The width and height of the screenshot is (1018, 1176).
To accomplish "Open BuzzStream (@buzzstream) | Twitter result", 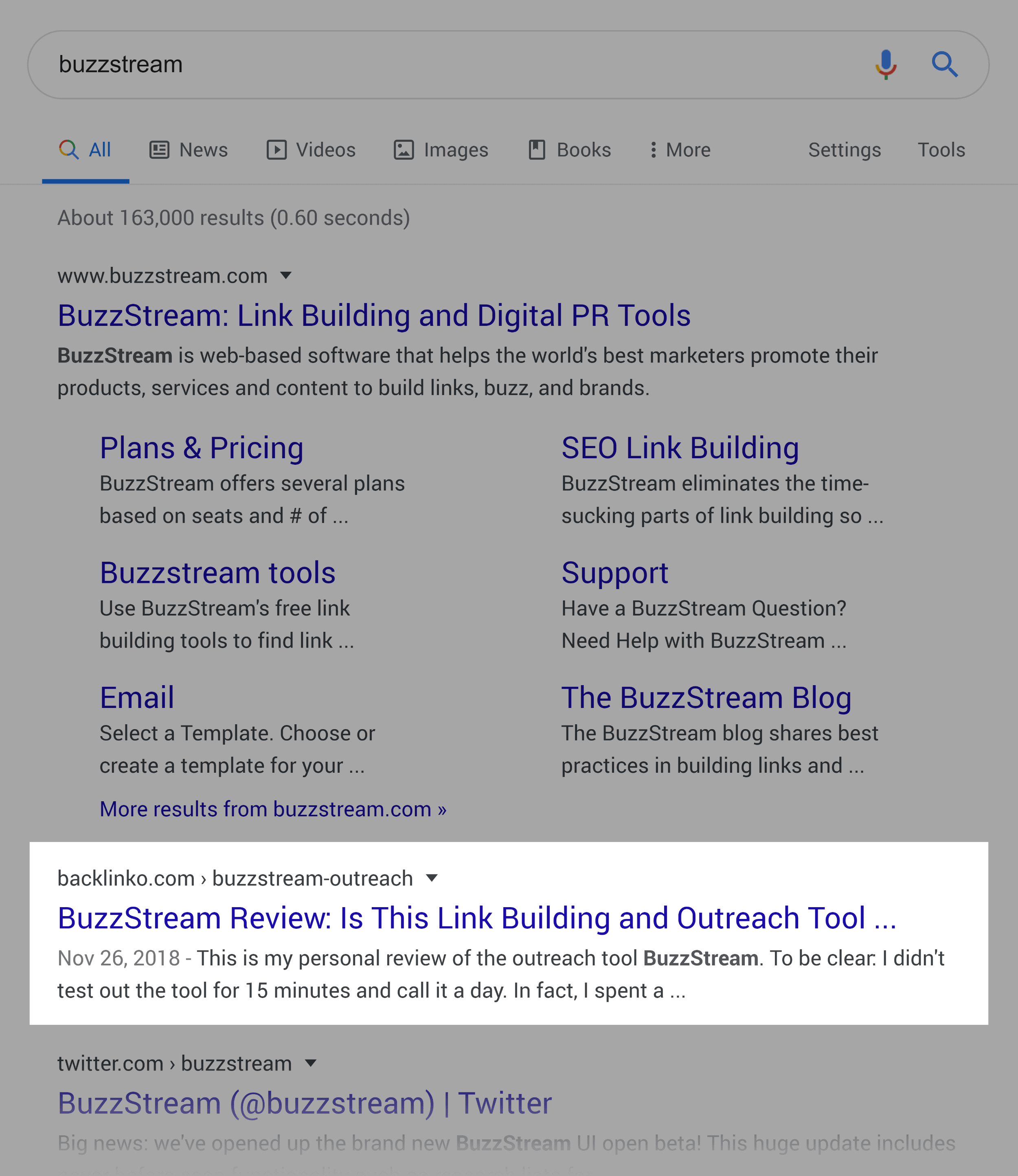I will tap(305, 1103).
